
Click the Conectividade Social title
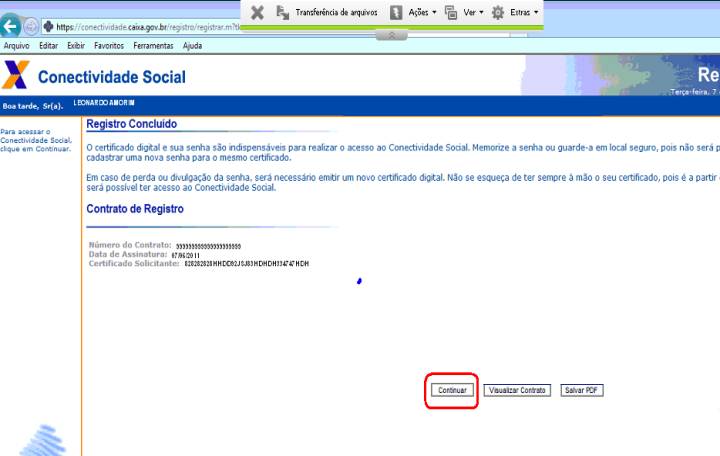112,77
